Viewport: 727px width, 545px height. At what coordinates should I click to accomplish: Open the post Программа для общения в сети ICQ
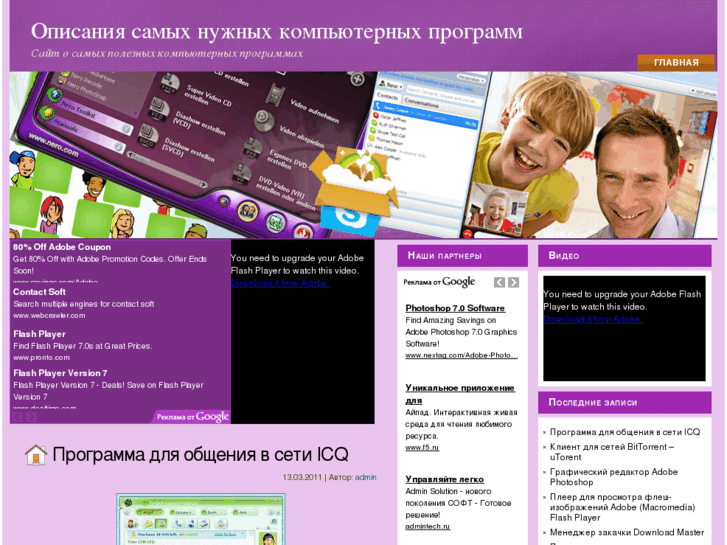coord(200,455)
